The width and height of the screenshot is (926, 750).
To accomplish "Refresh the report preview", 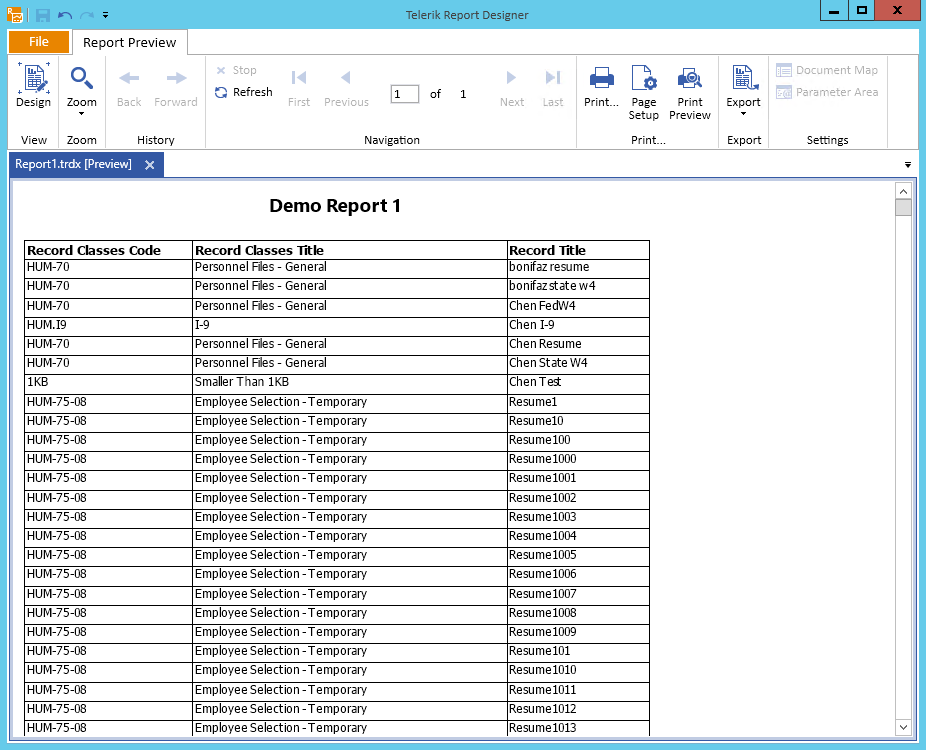I will [243, 92].
